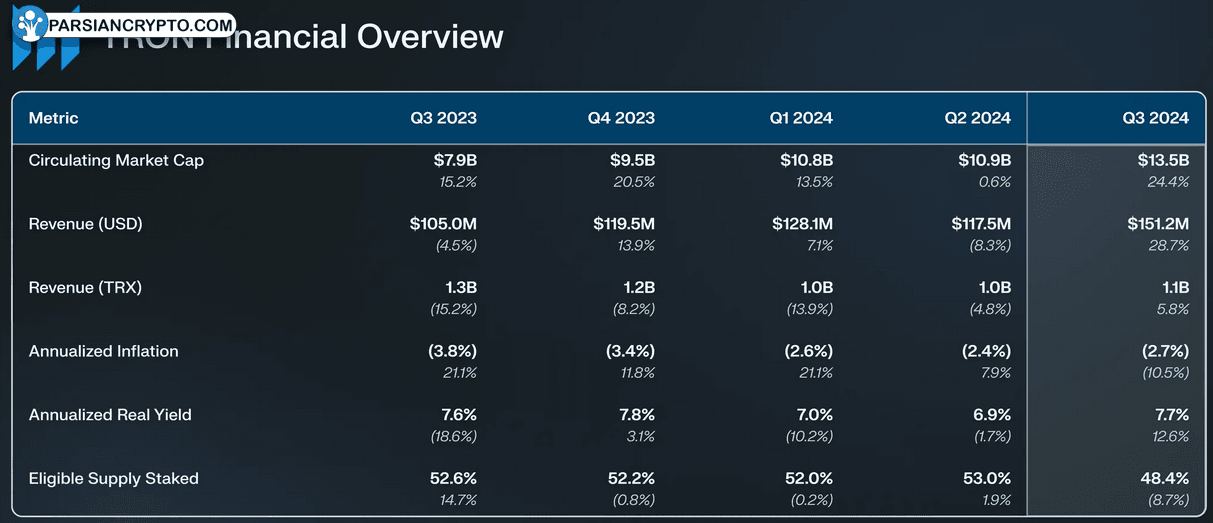This screenshot has height=523, width=1213.
Task: Select the "20.5%" change under $9.5B
Action: [x=636, y=182]
